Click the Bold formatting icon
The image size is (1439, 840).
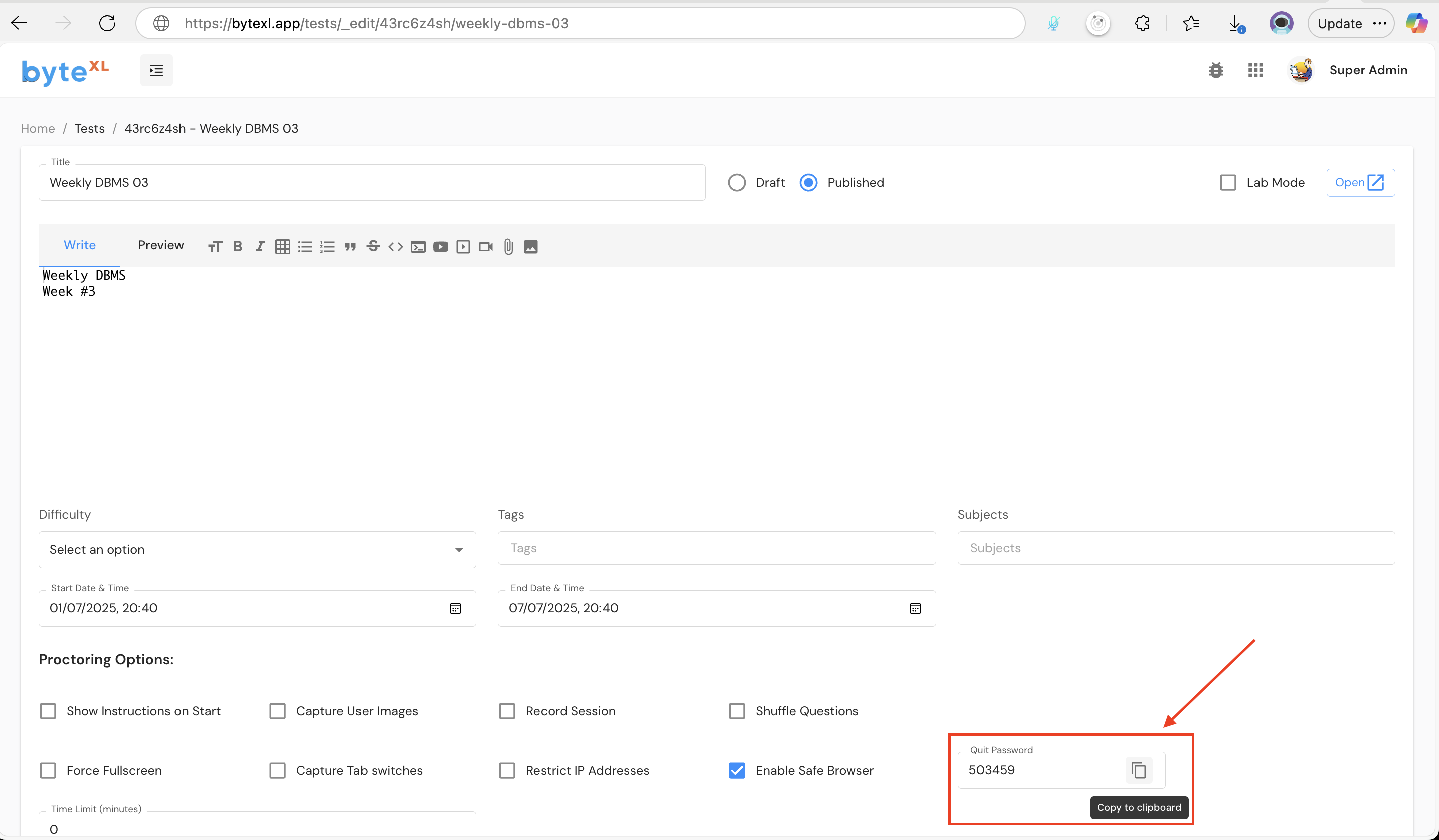[238, 246]
